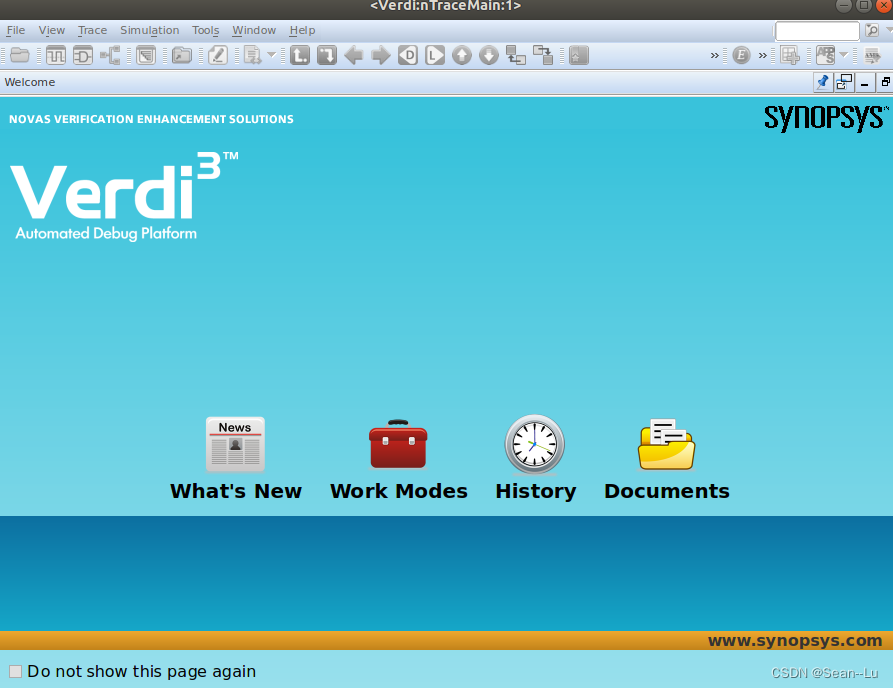Click the forward navigation arrow in the toolbar
Screen dimensions: 893x688
[x=380, y=55]
